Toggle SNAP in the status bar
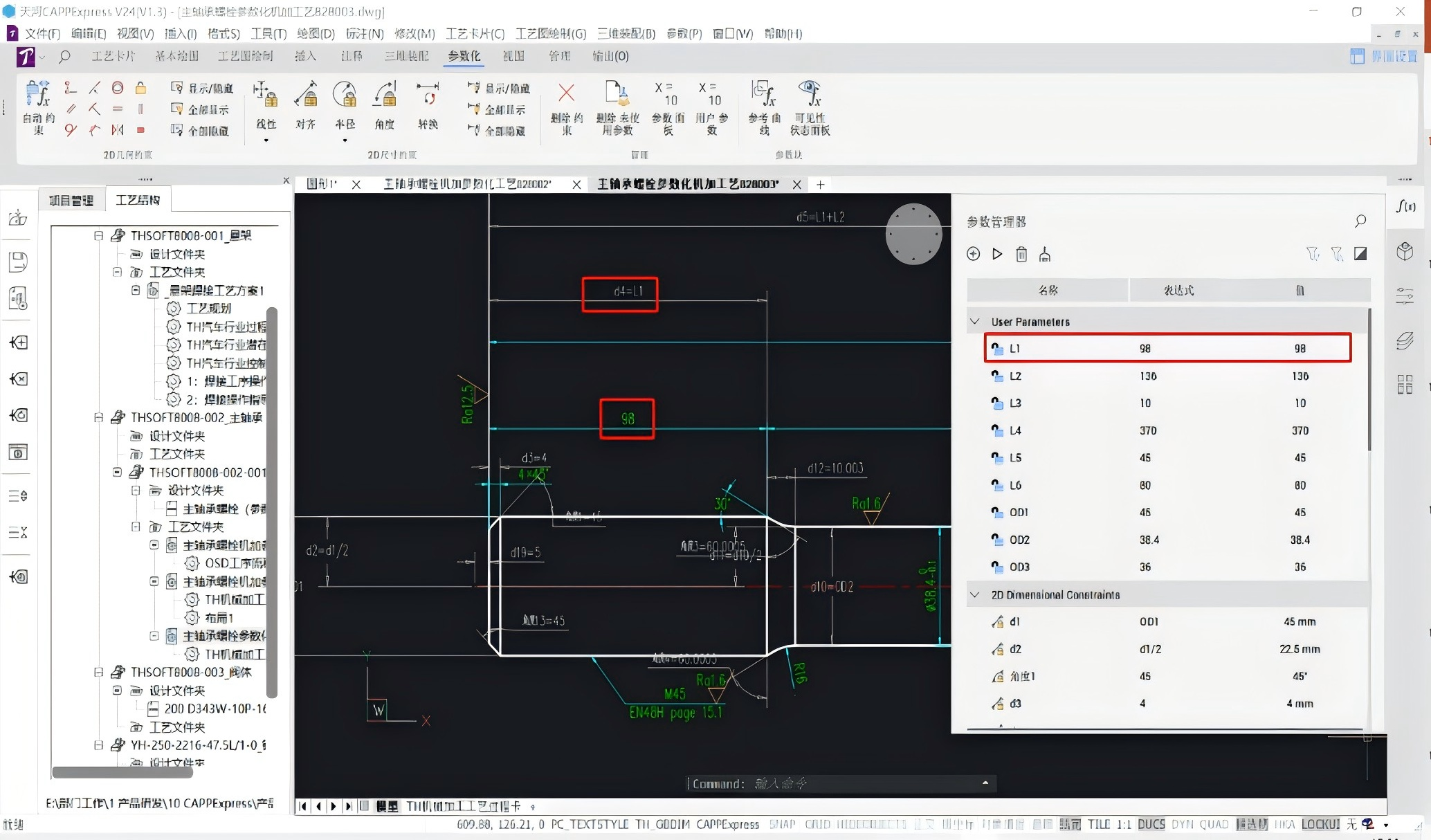 pyautogui.click(x=782, y=824)
